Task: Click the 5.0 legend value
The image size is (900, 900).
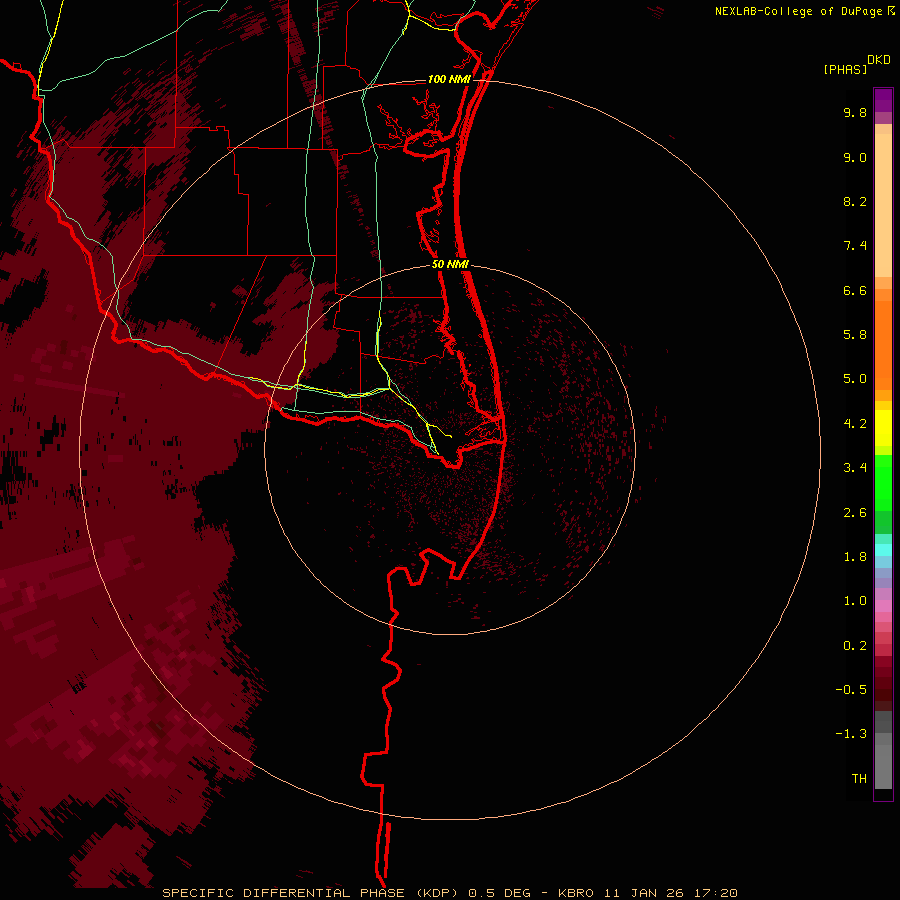Action: (x=855, y=379)
